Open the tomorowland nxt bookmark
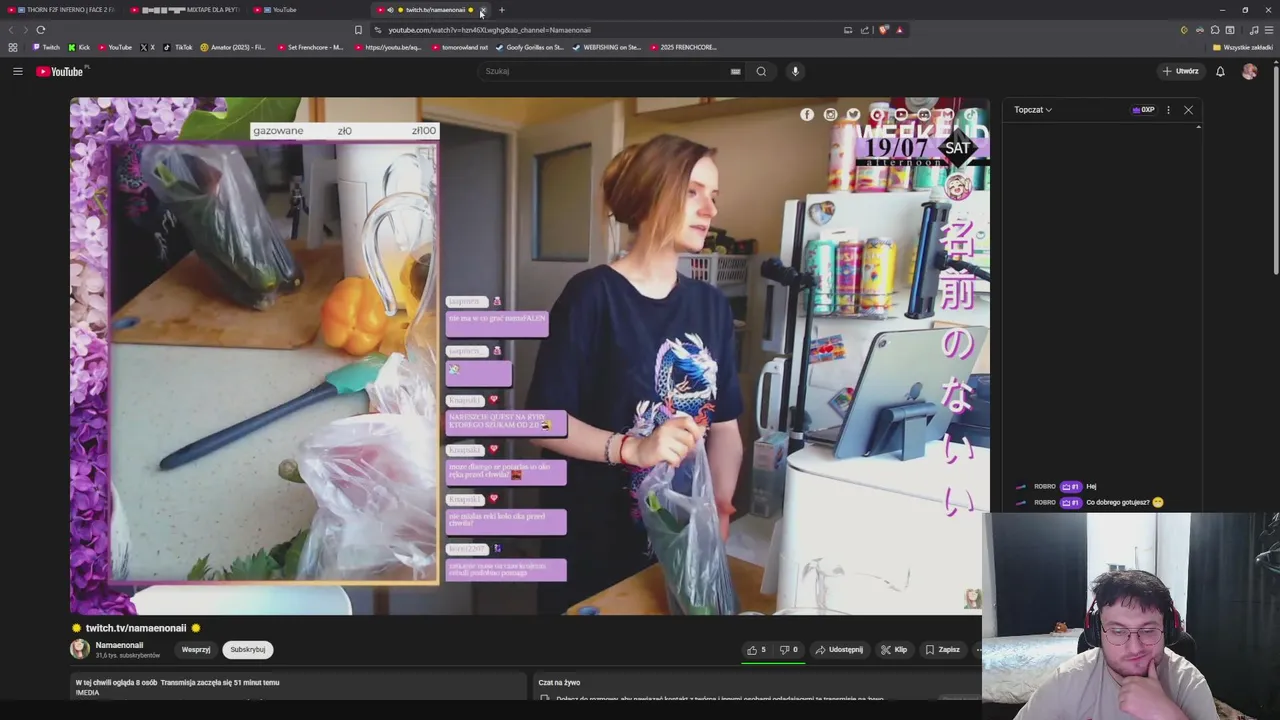Screen dimensions: 1280x720 (461, 47)
